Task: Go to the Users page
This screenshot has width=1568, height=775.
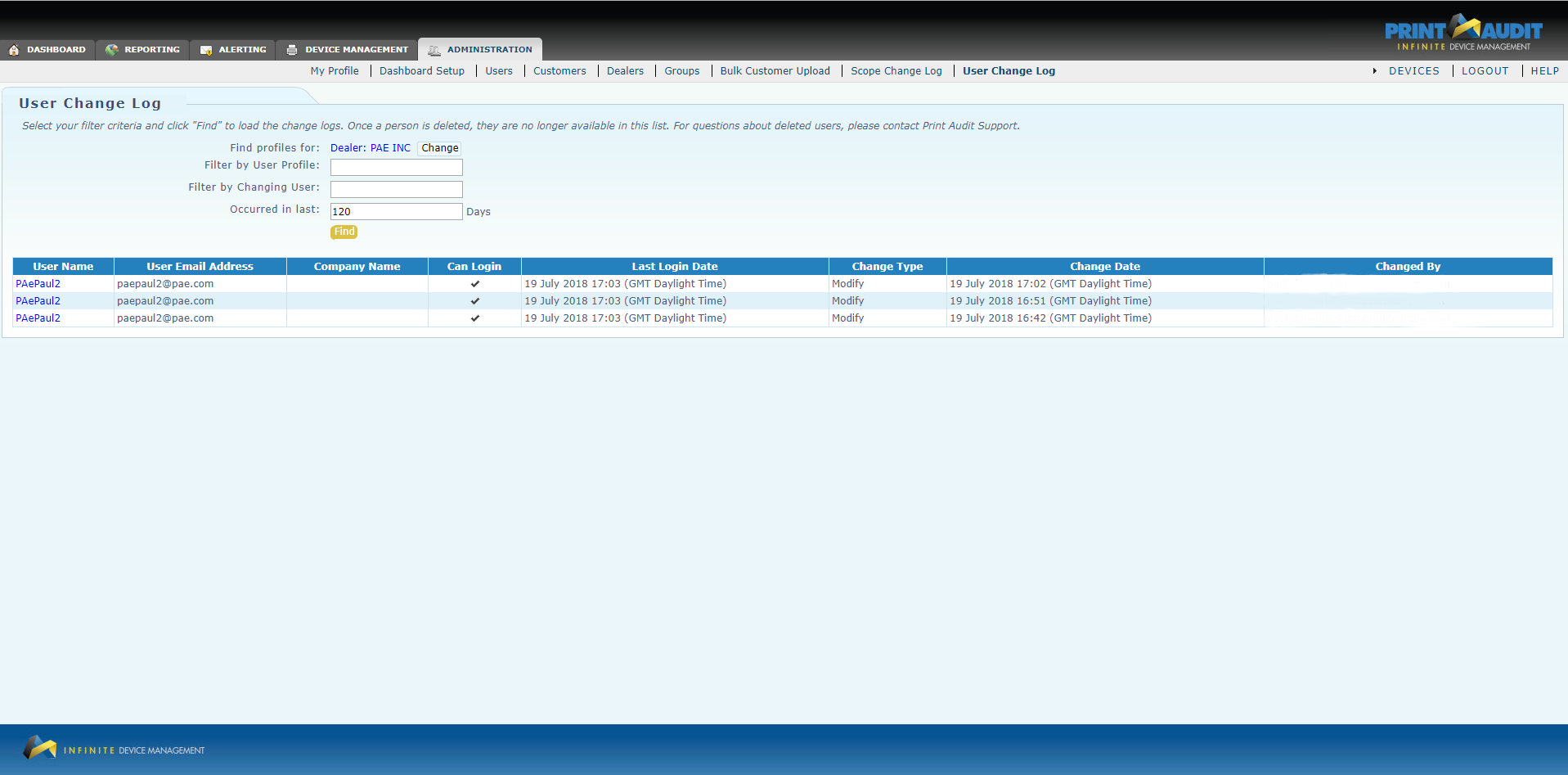Action: tap(499, 71)
